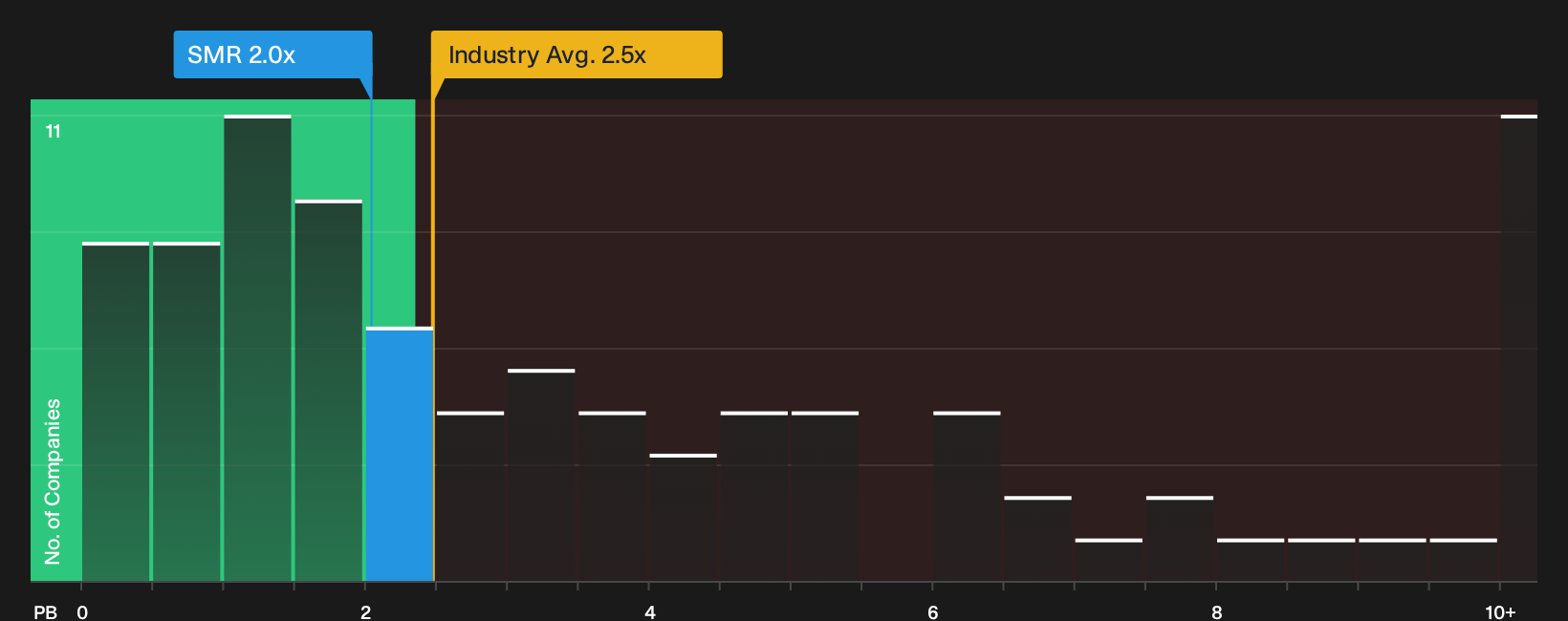This screenshot has width=1568, height=621.
Task: Select the dark bar at PB 6 to 6.5
Action: (x=967, y=497)
